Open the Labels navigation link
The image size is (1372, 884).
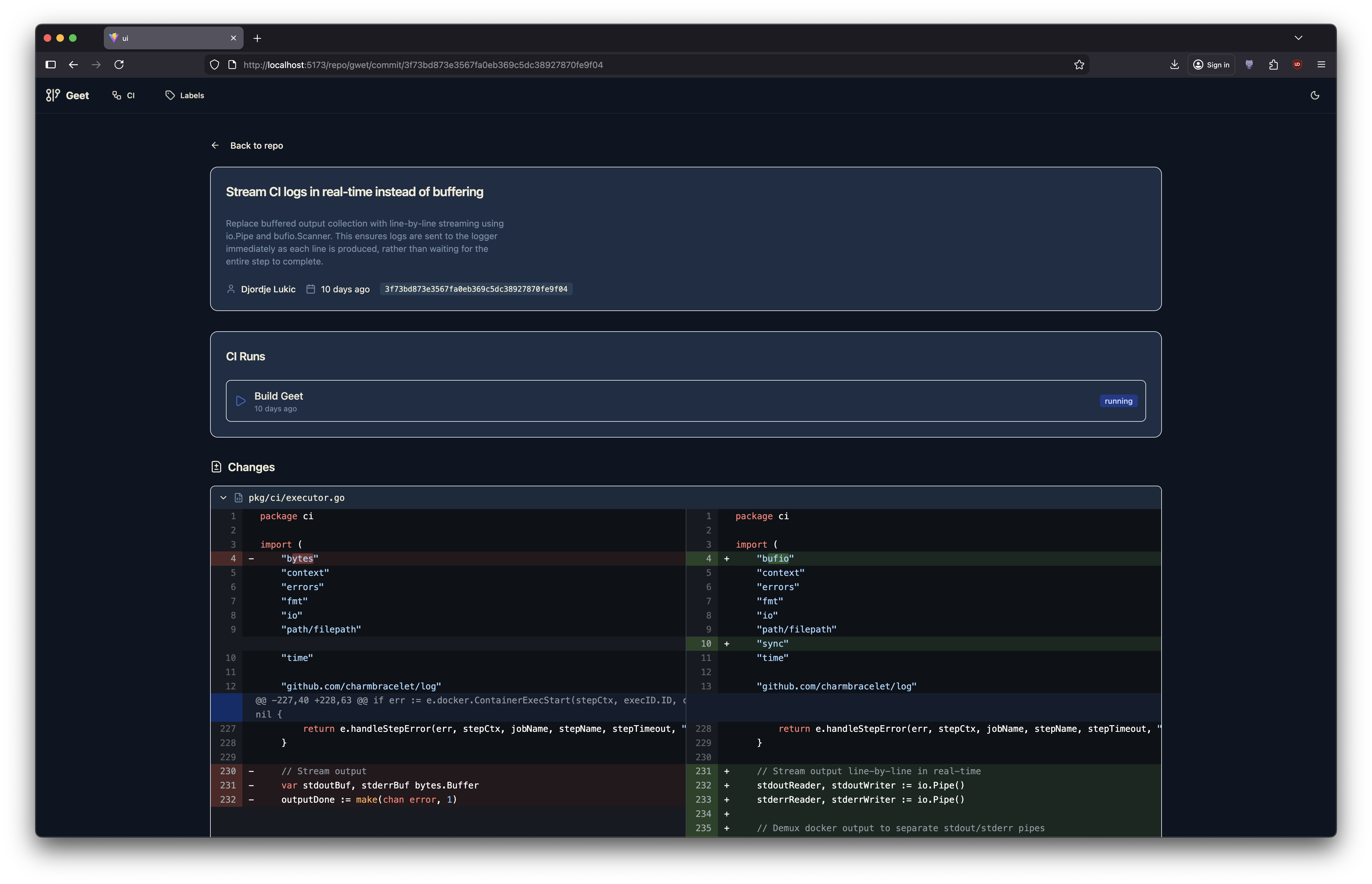coord(185,95)
